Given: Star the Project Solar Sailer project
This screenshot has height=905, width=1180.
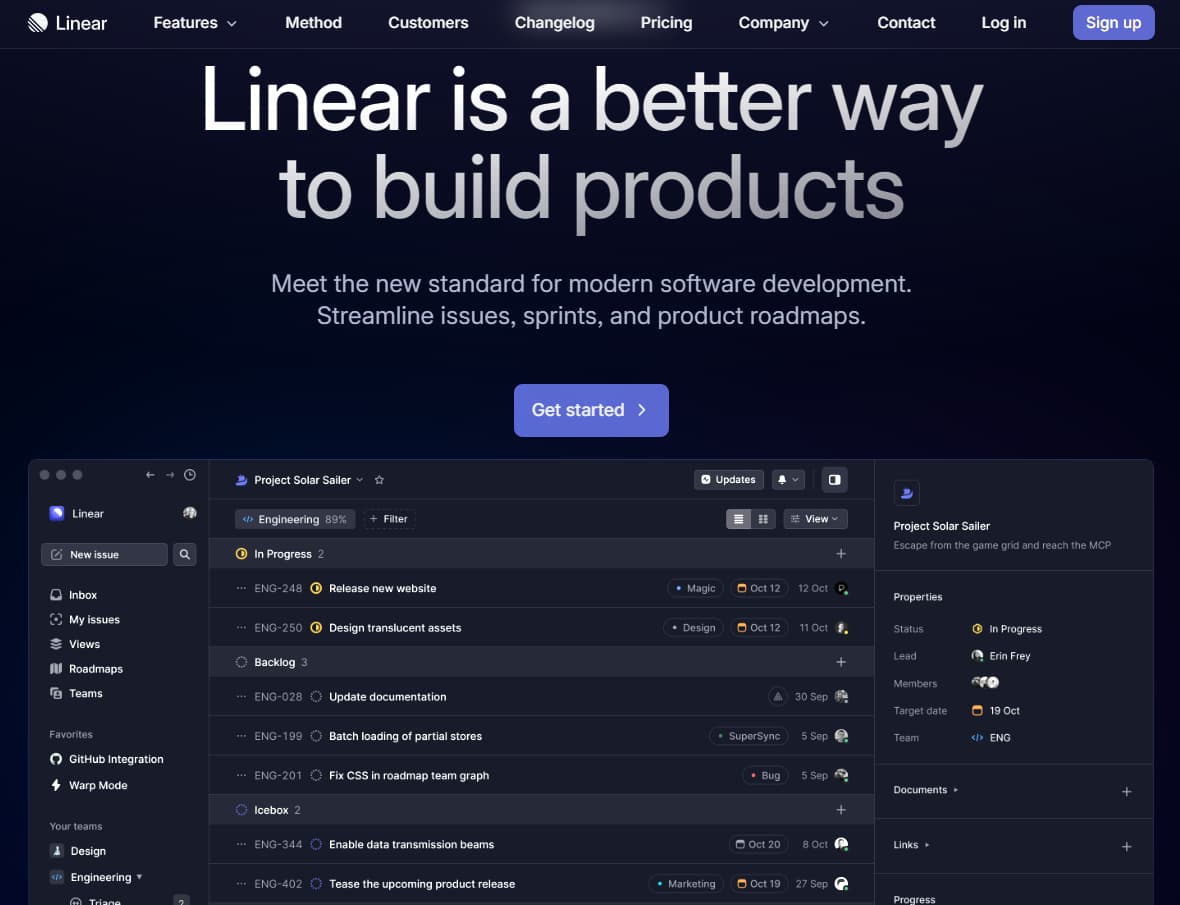Looking at the screenshot, I should [x=379, y=480].
